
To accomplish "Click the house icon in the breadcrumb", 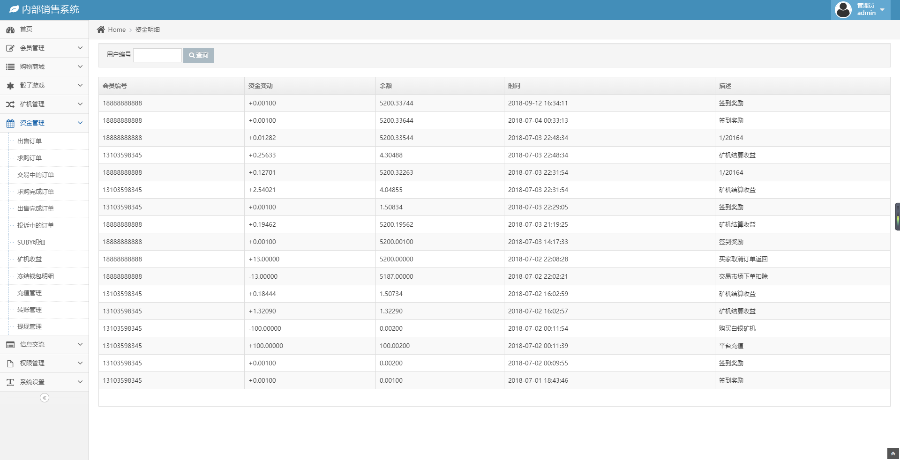I will (101, 30).
